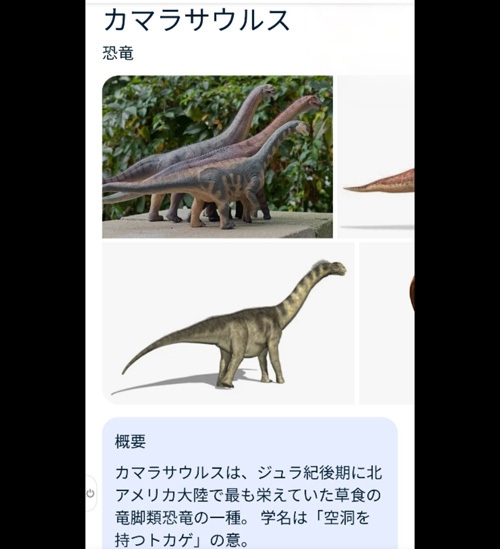
Task: Click the カマラサウルス page title
Action: click(x=197, y=20)
